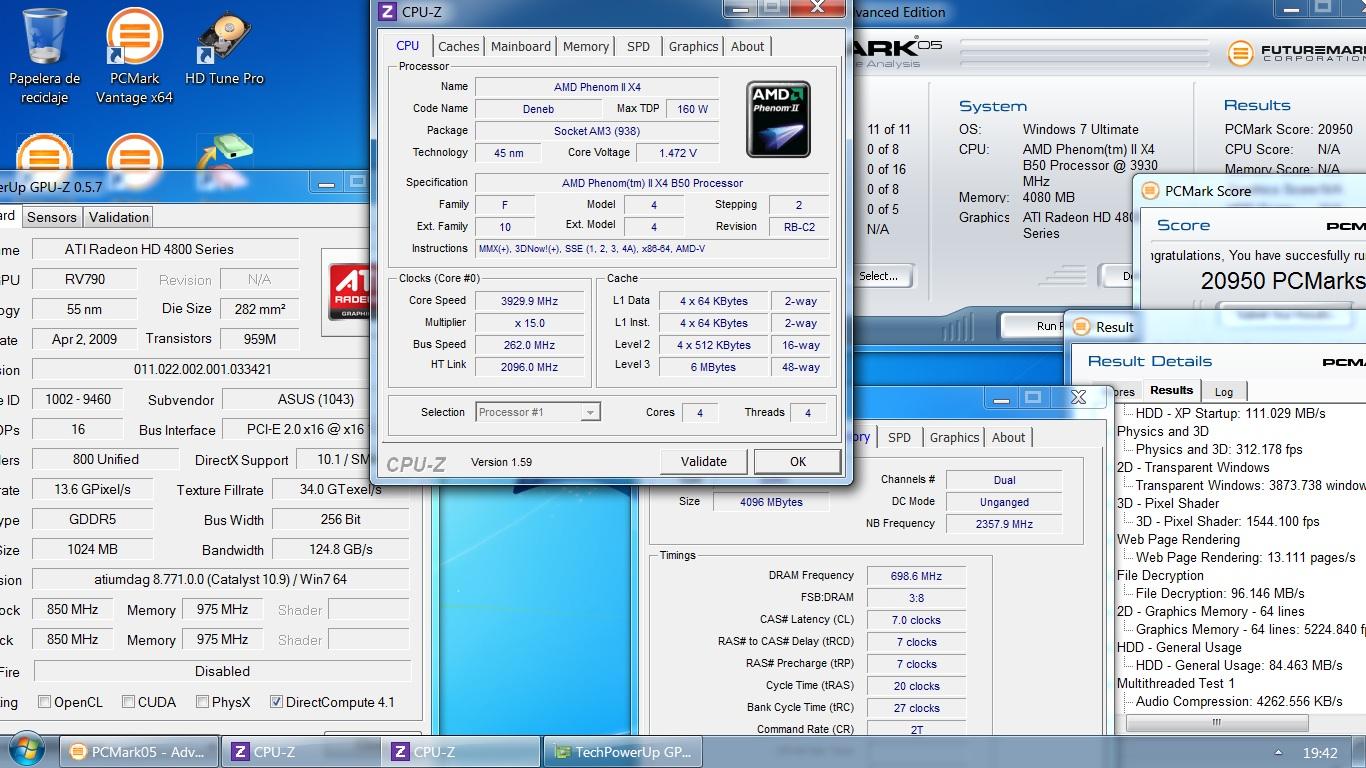Click the AMD Phenom II logo in CPU-Z
Image resolution: width=1366 pixels, height=768 pixels.
[778, 120]
